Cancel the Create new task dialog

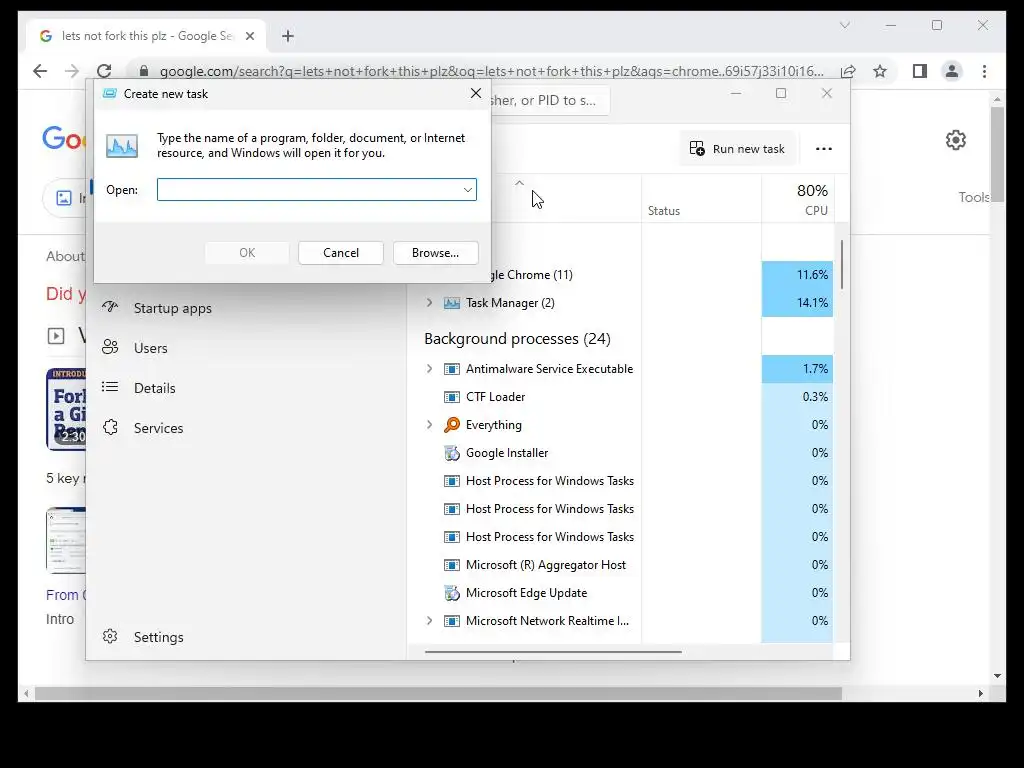(x=340, y=253)
